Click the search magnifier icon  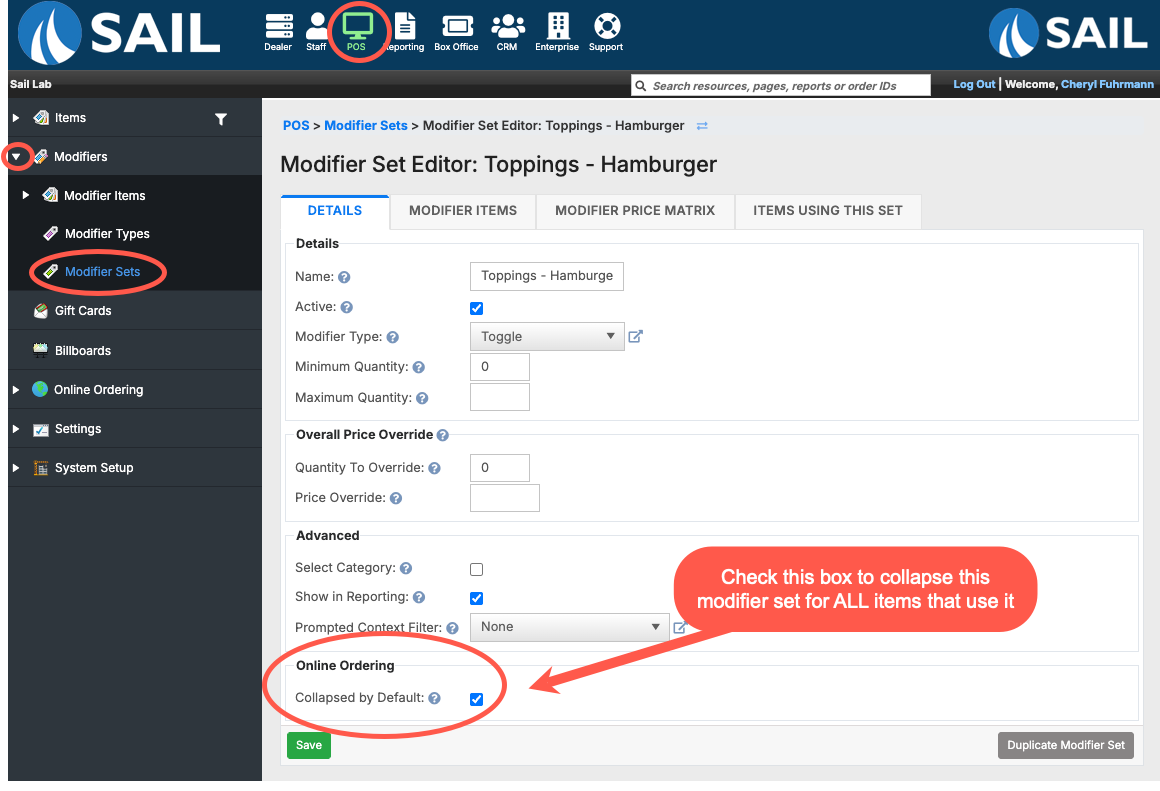(x=641, y=86)
